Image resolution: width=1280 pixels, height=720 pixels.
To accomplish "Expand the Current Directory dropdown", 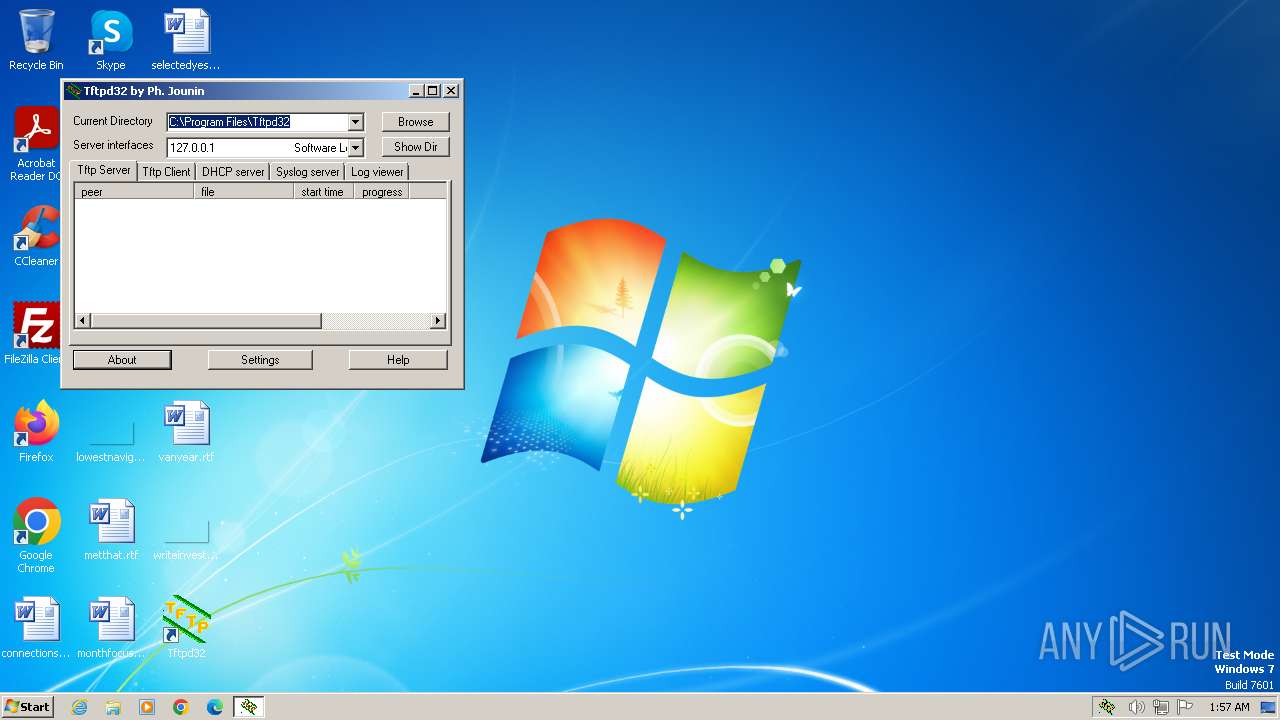I will pos(355,122).
